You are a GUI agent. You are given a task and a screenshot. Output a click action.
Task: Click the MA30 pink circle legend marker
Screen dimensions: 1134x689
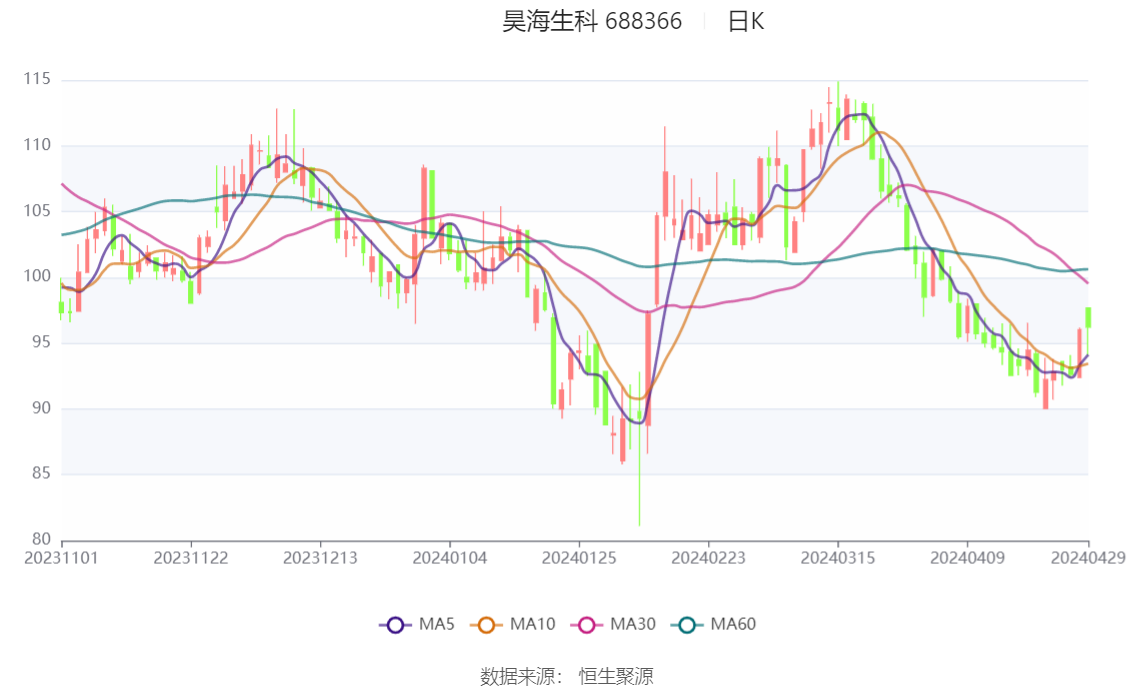588,625
